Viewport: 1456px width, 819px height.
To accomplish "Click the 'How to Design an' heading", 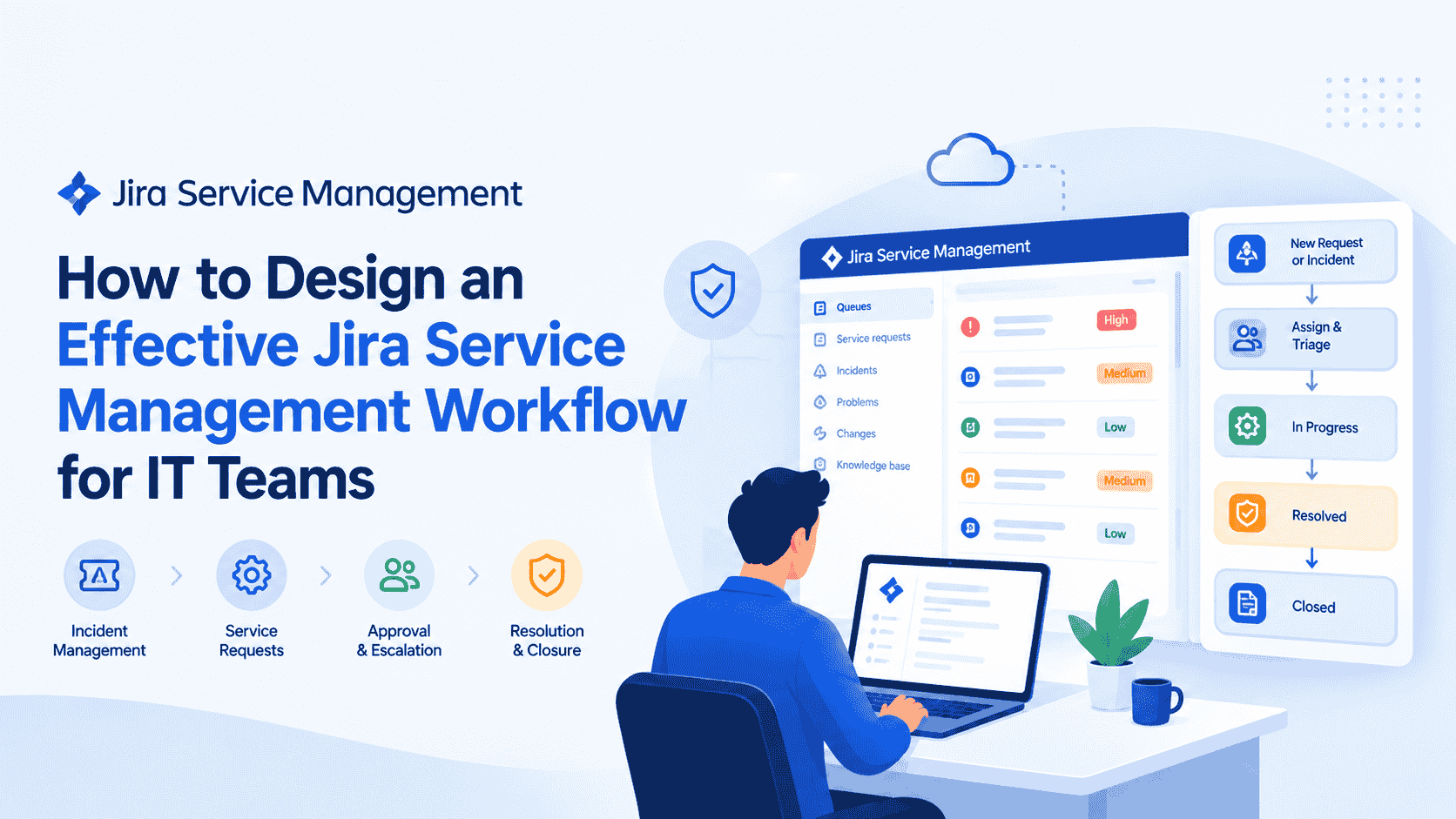I will (291, 279).
